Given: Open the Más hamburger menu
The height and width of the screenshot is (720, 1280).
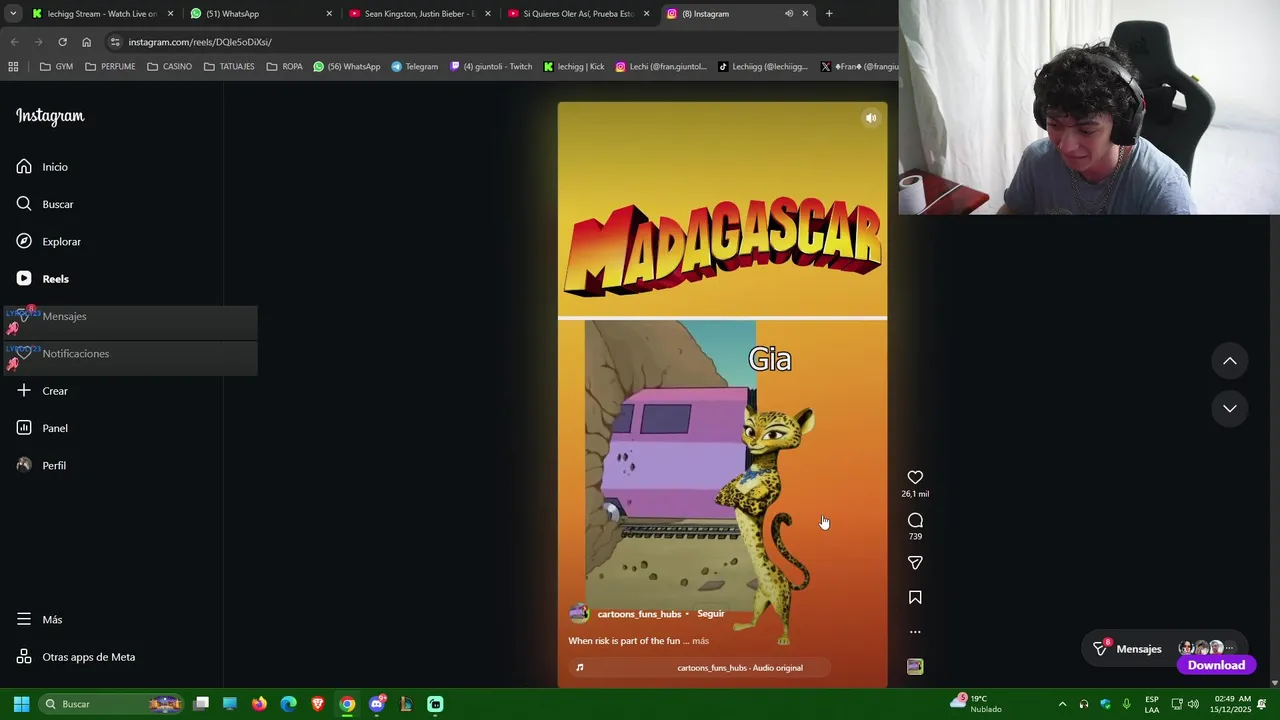Looking at the screenshot, I should point(39,619).
